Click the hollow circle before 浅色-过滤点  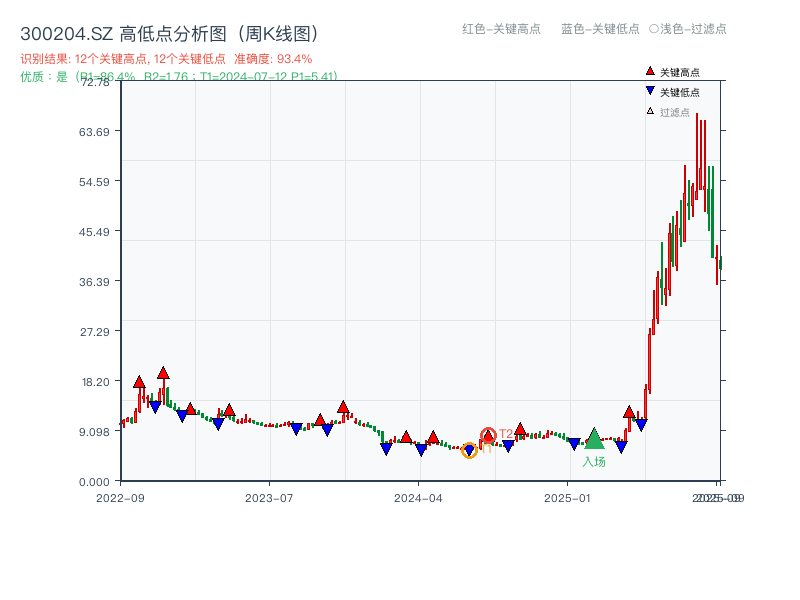coord(654,29)
